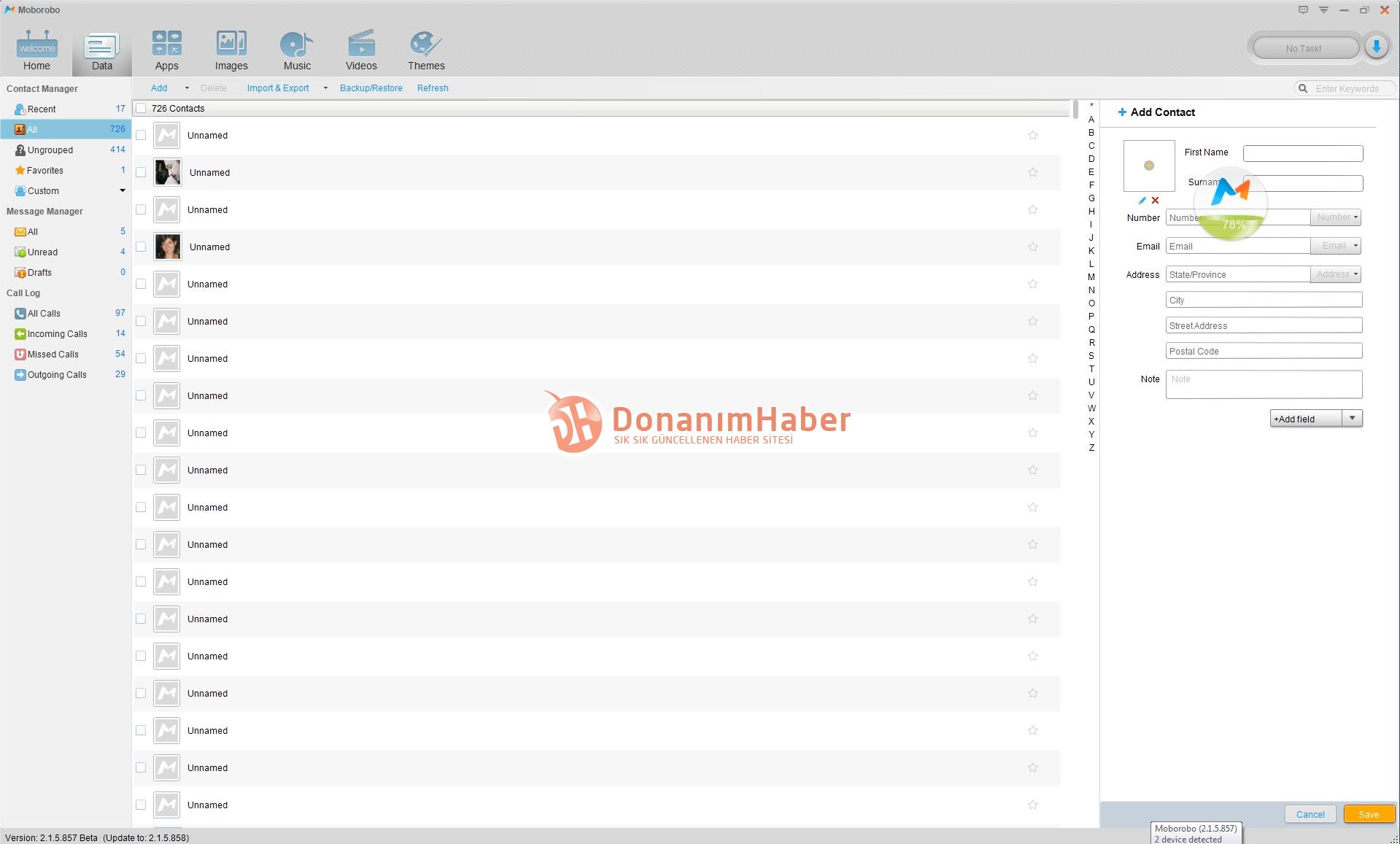This screenshot has width=1400, height=844.
Task: Click the contact list vertical scrollbar
Action: click(x=1075, y=109)
